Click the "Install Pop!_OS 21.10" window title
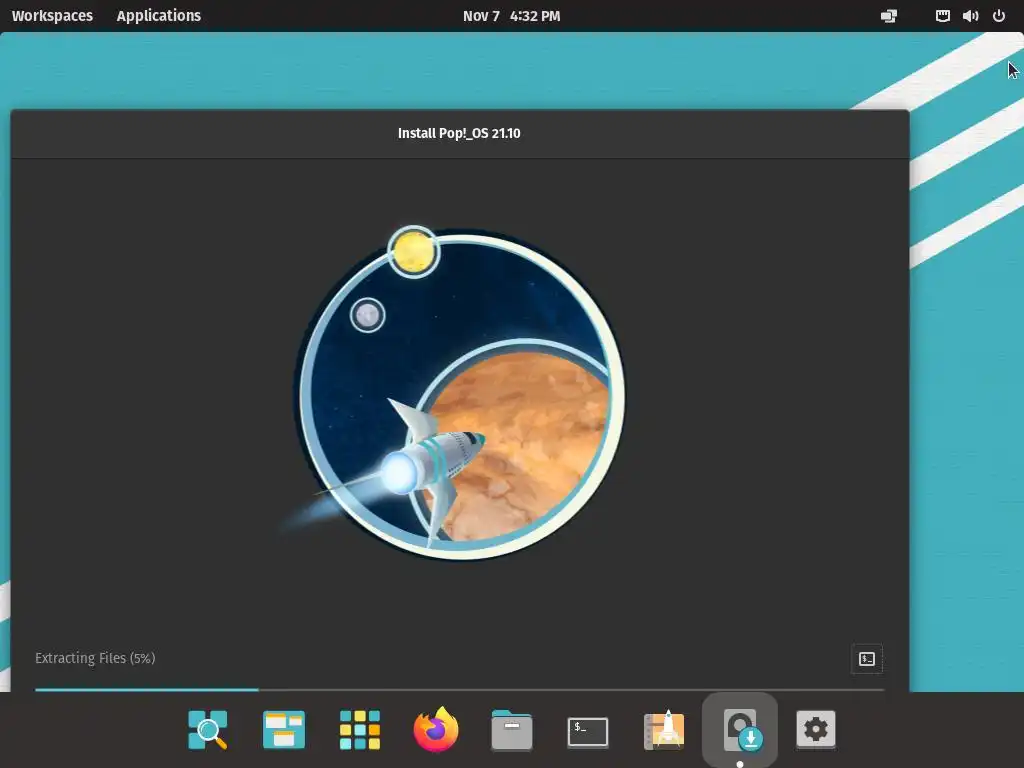Image resolution: width=1024 pixels, height=768 pixels. click(x=459, y=133)
